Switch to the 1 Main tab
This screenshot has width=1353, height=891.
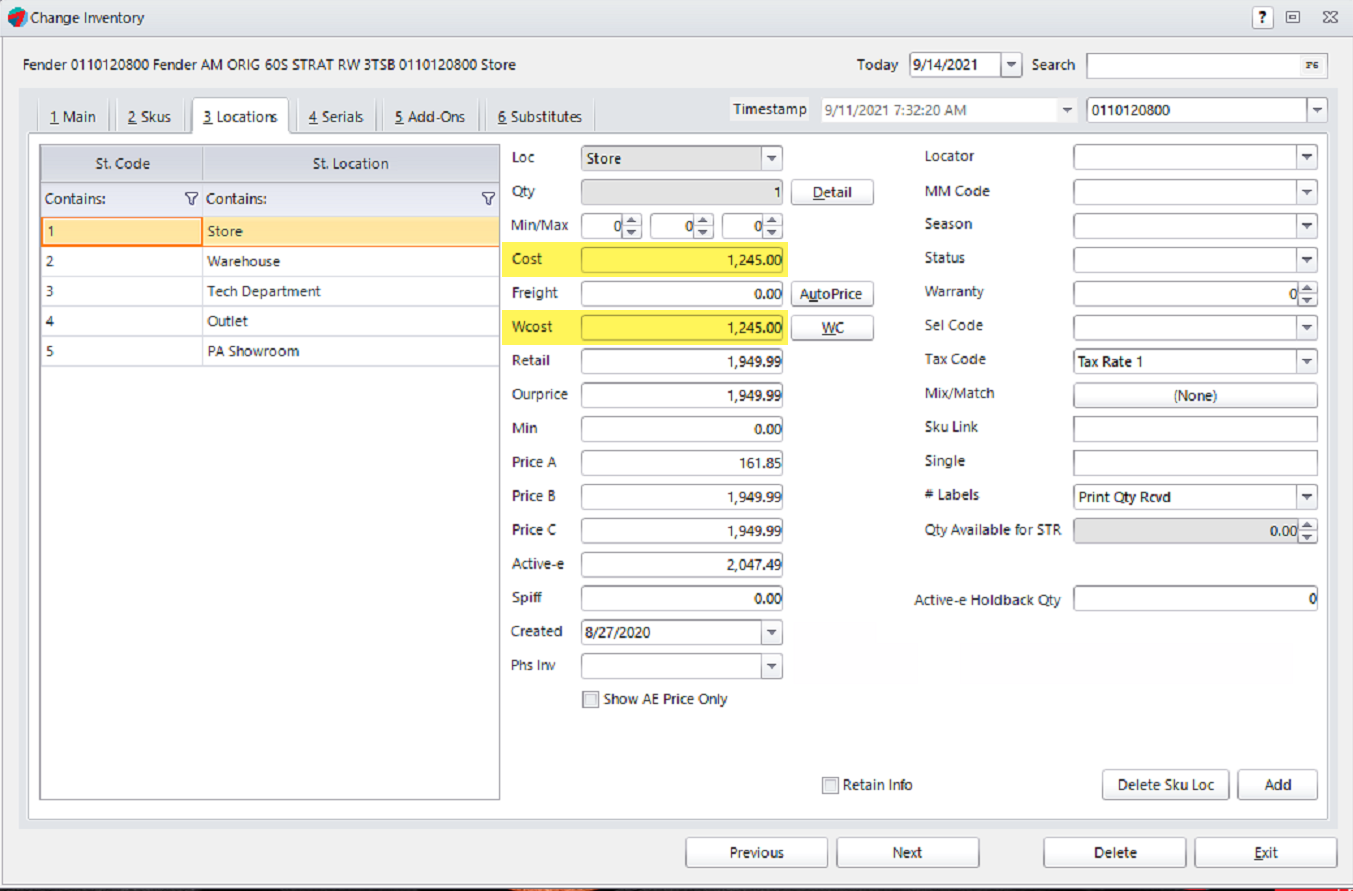point(73,116)
